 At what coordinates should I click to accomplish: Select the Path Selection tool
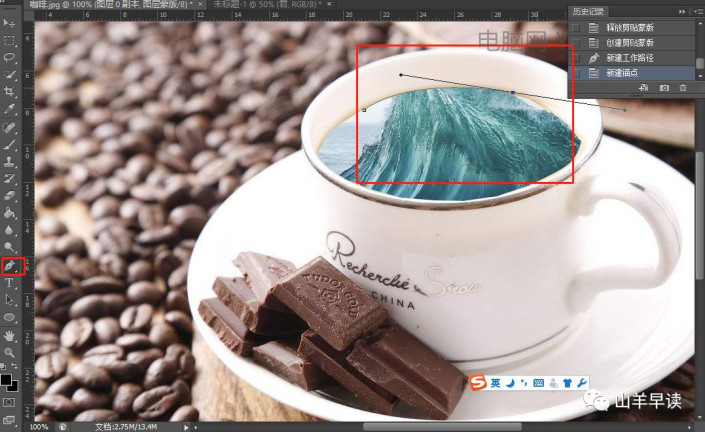[9, 300]
